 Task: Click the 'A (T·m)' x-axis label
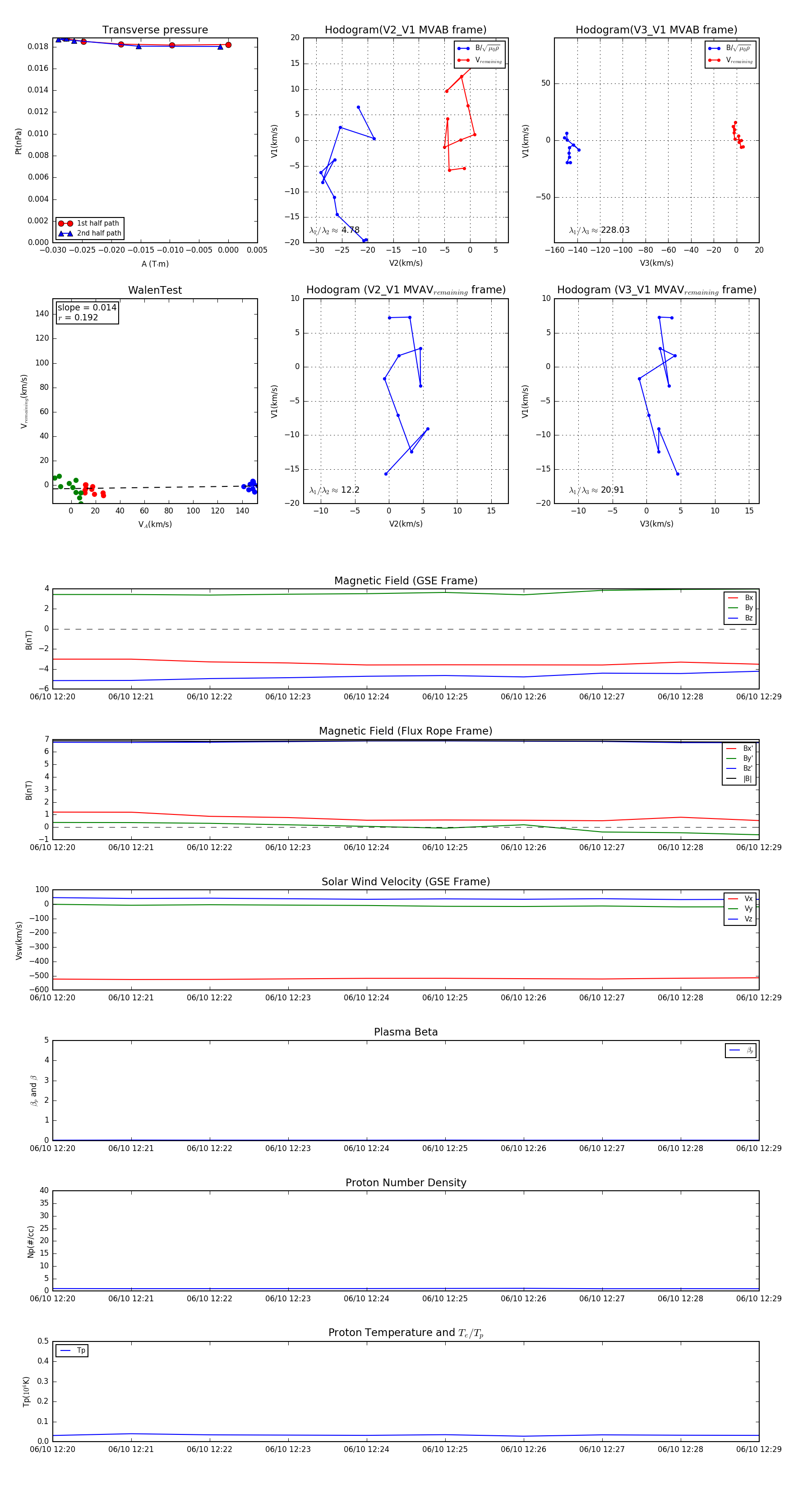155,264
